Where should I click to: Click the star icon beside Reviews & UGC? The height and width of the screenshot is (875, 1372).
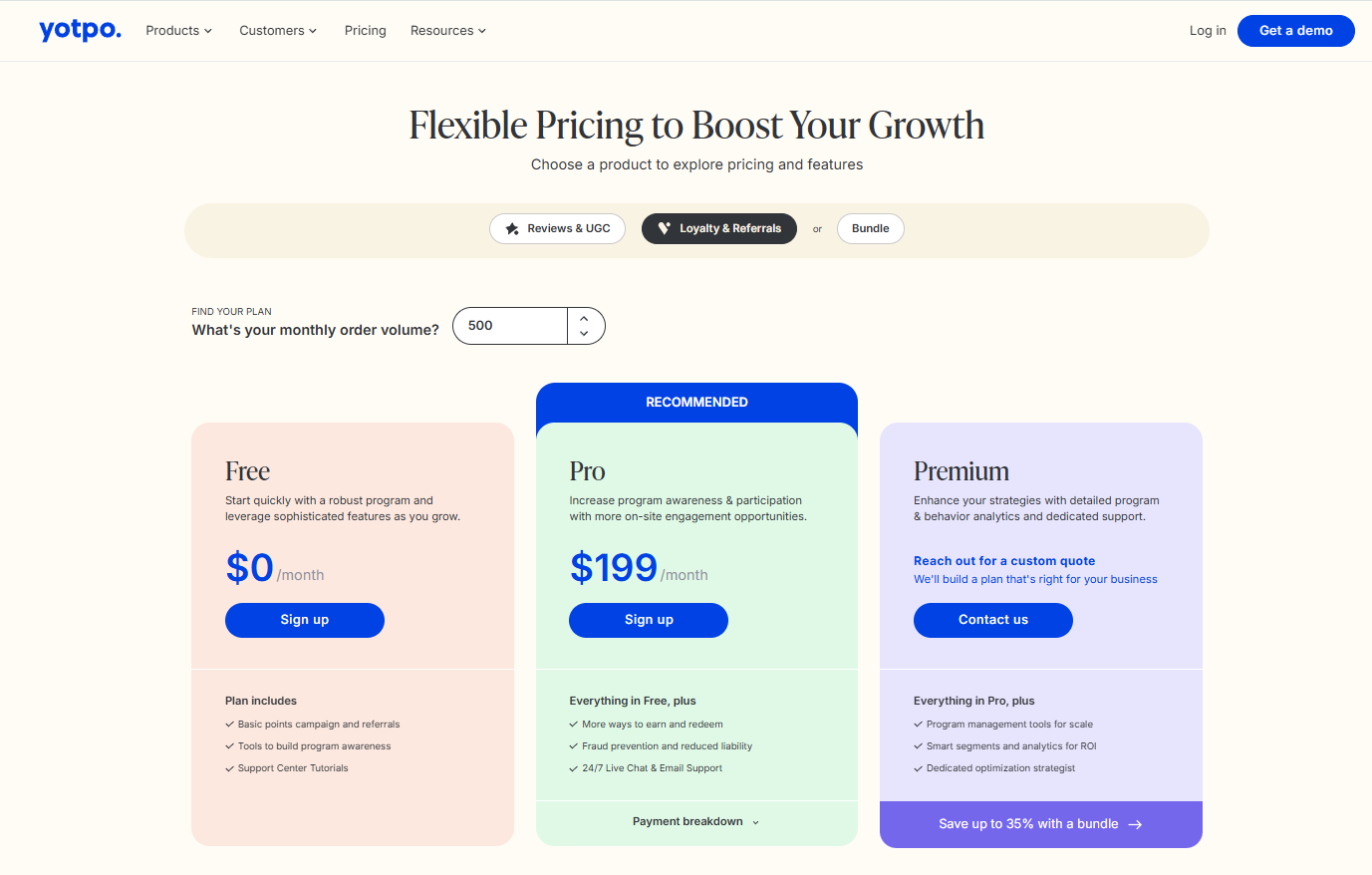(x=511, y=228)
